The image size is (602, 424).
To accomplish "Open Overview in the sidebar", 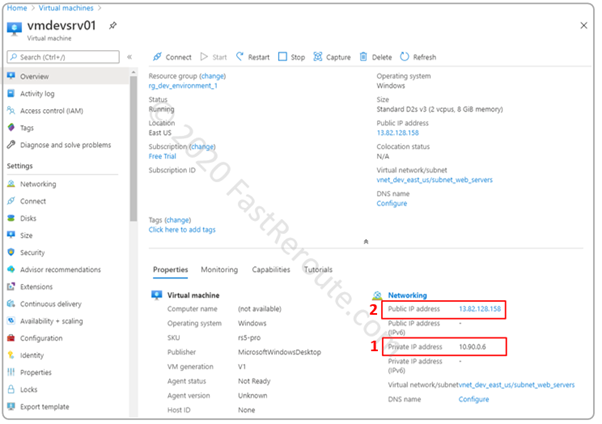I will [68, 76].
